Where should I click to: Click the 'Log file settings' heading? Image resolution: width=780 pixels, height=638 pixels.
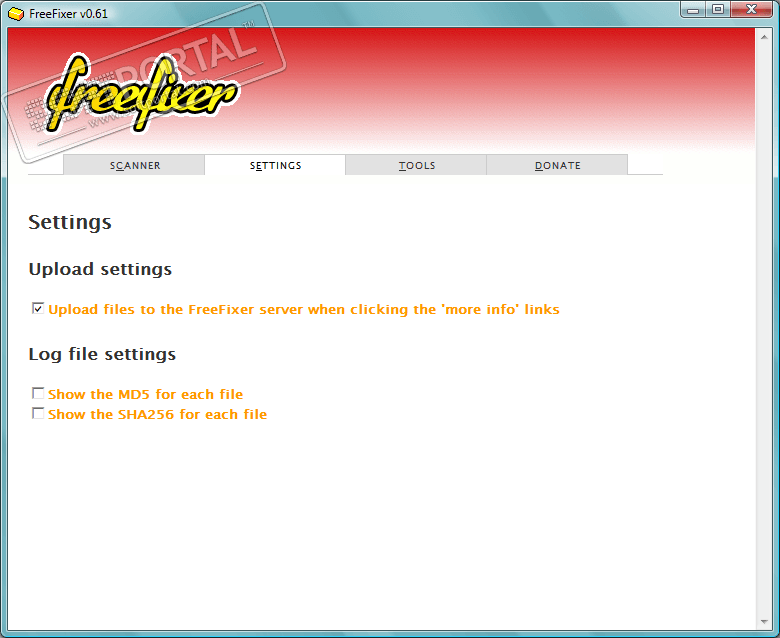coord(102,354)
